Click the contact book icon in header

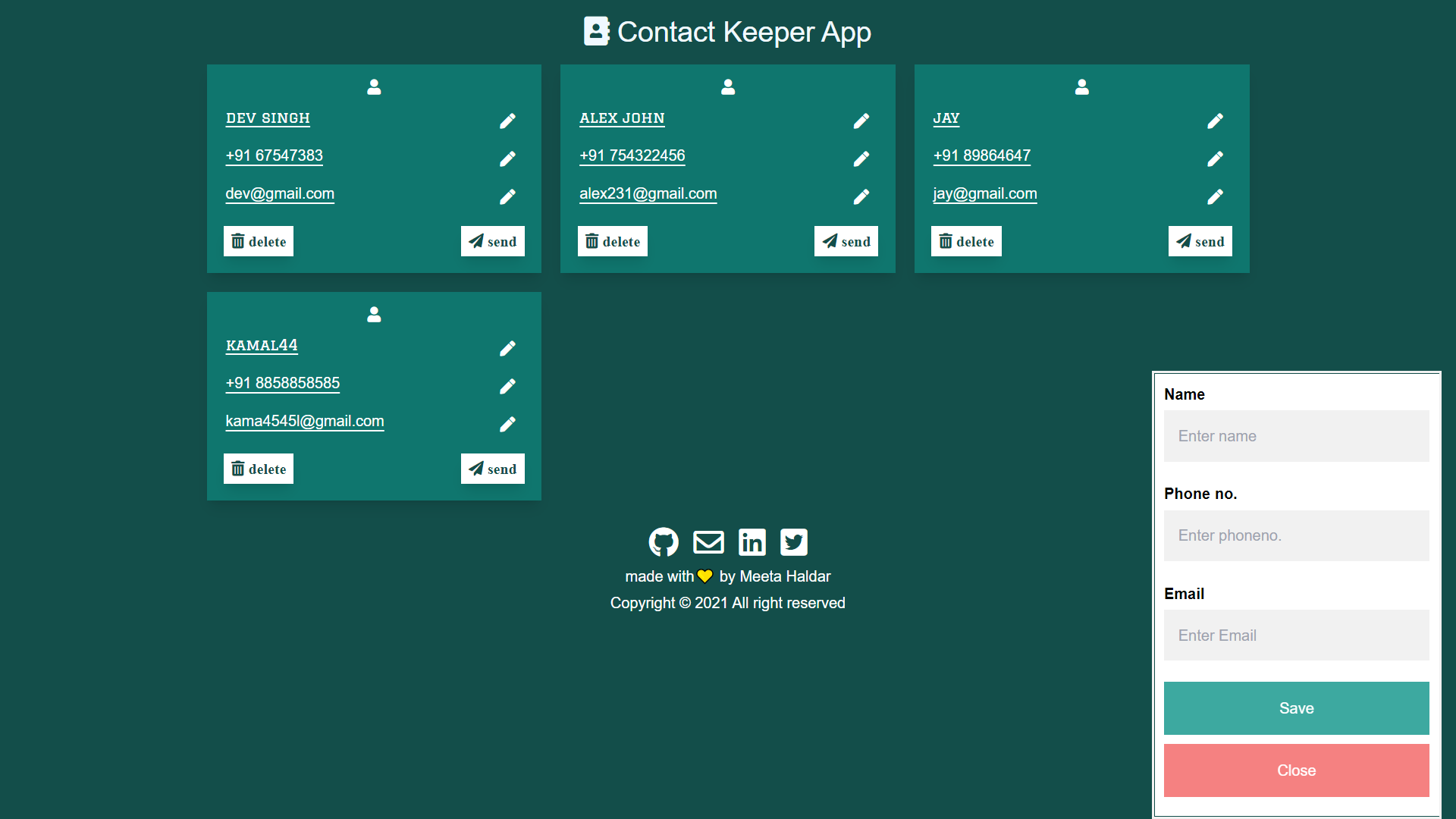coord(596,32)
